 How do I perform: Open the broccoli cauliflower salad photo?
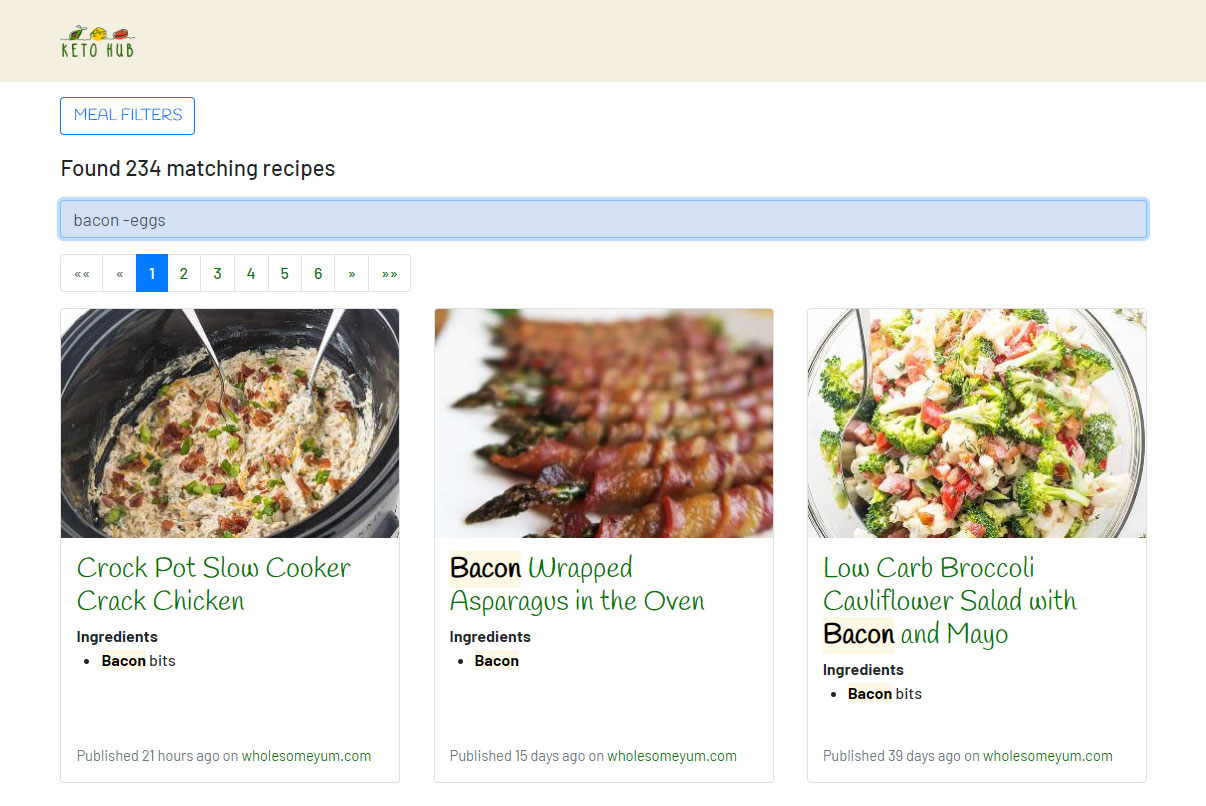[x=977, y=423]
